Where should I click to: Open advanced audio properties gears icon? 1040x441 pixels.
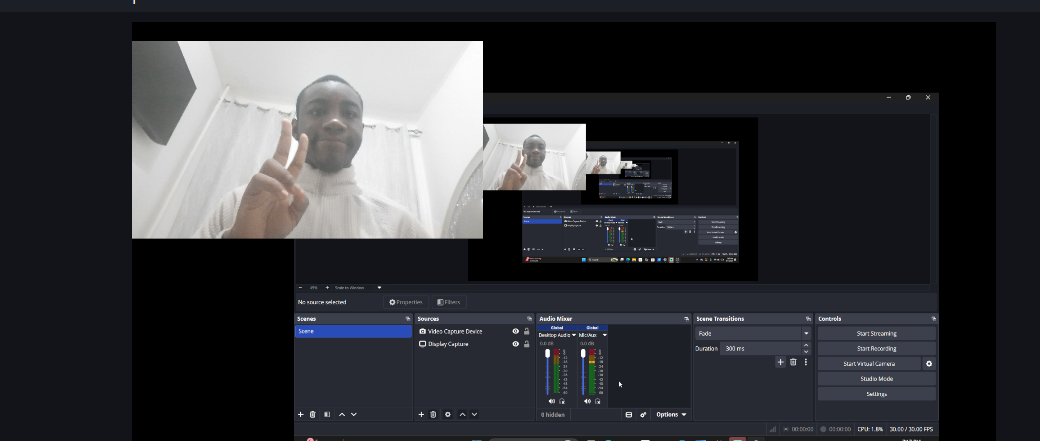point(643,414)
